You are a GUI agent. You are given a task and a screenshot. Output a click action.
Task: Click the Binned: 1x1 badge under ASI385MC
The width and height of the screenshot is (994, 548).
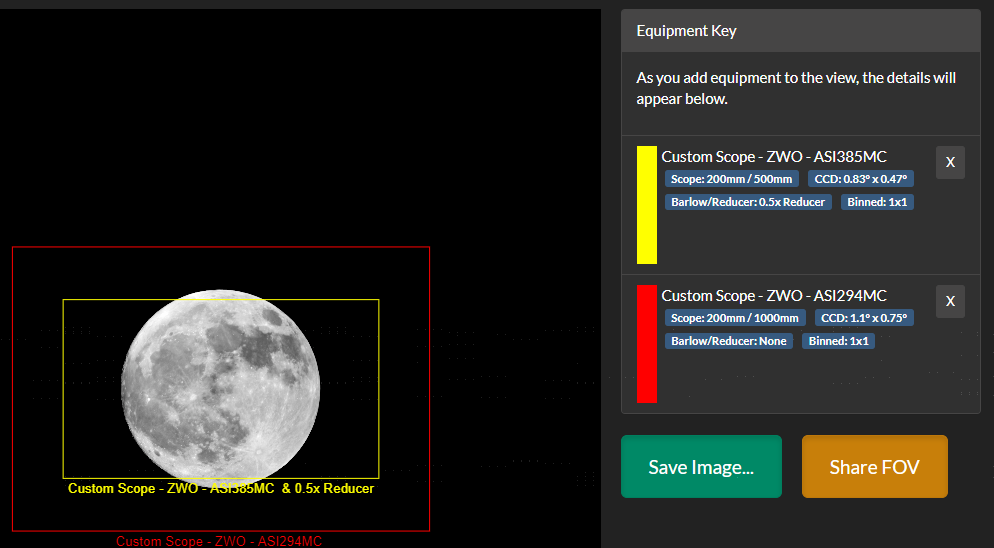pos(876,202)
